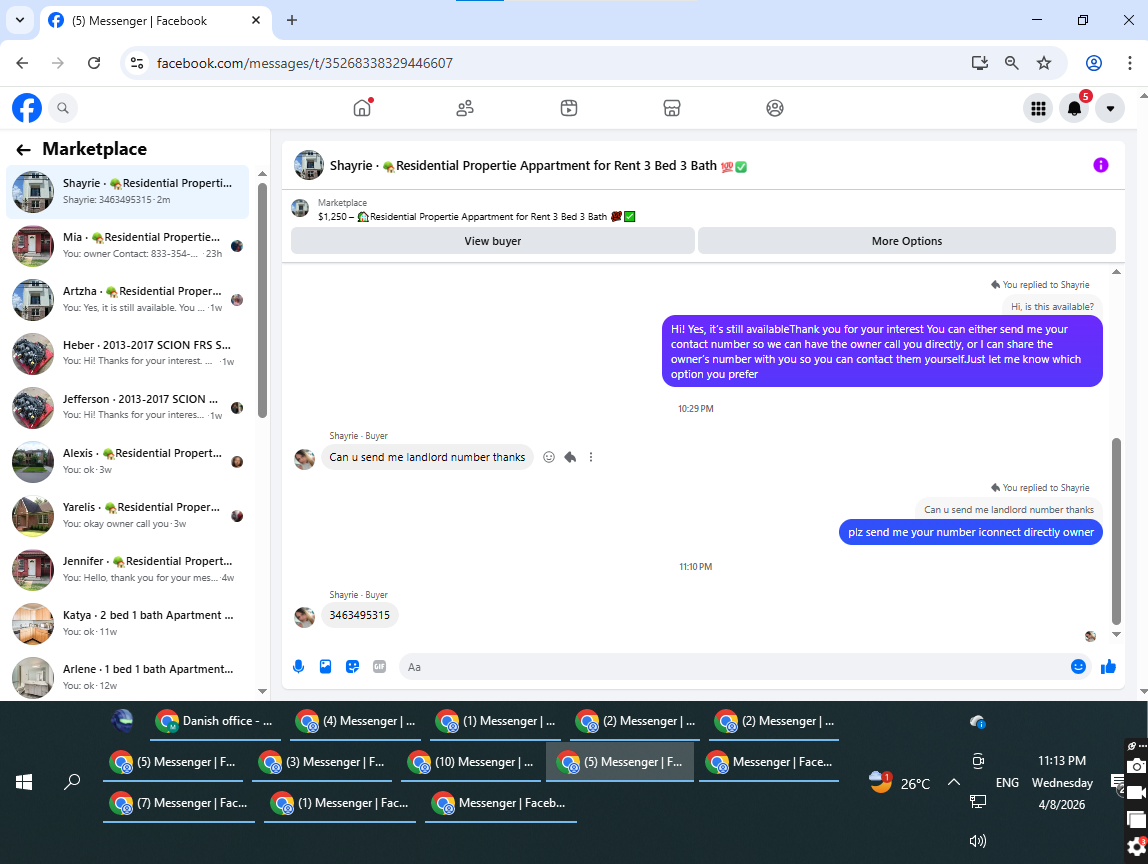This screenshot has height=864, width=1148.
Task: Open a new browser tab
Action: click(291, 20)
